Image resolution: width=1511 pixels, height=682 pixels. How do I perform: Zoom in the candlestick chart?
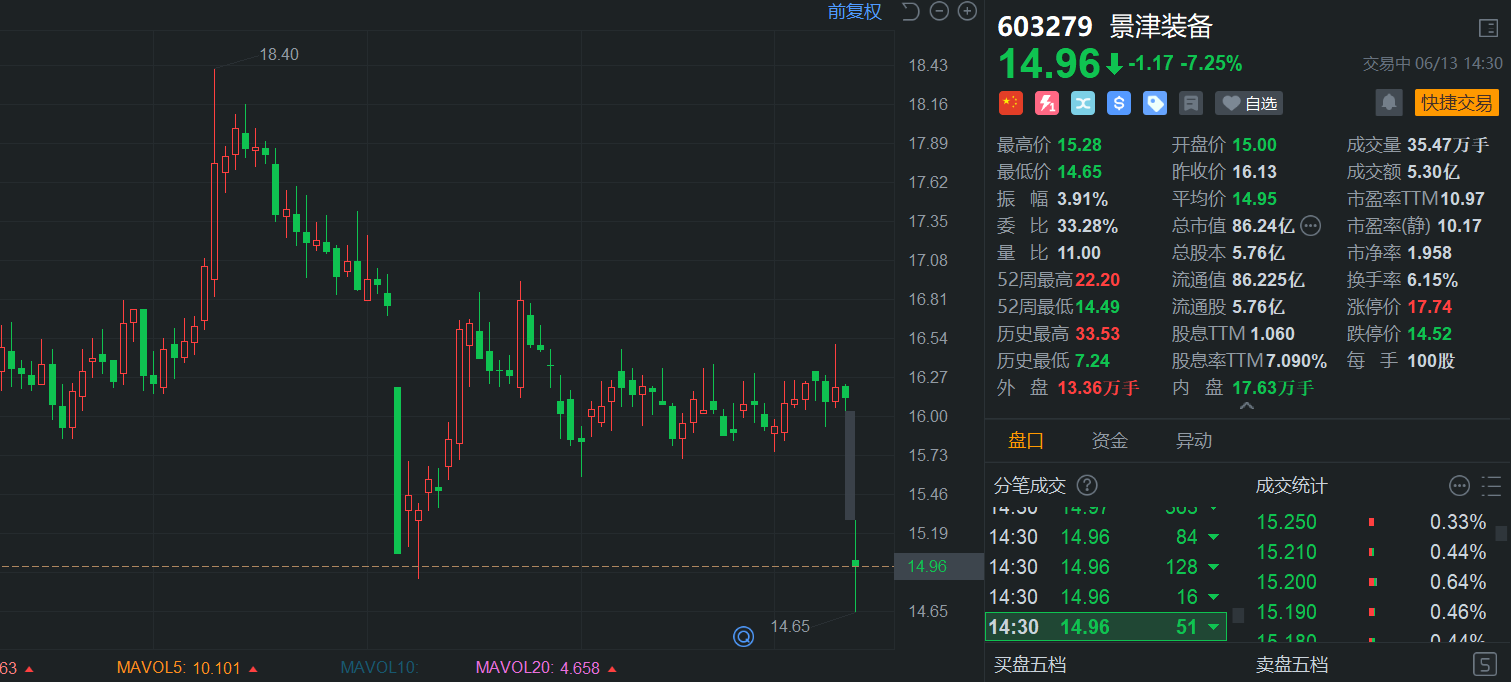[x=967, y=12]
